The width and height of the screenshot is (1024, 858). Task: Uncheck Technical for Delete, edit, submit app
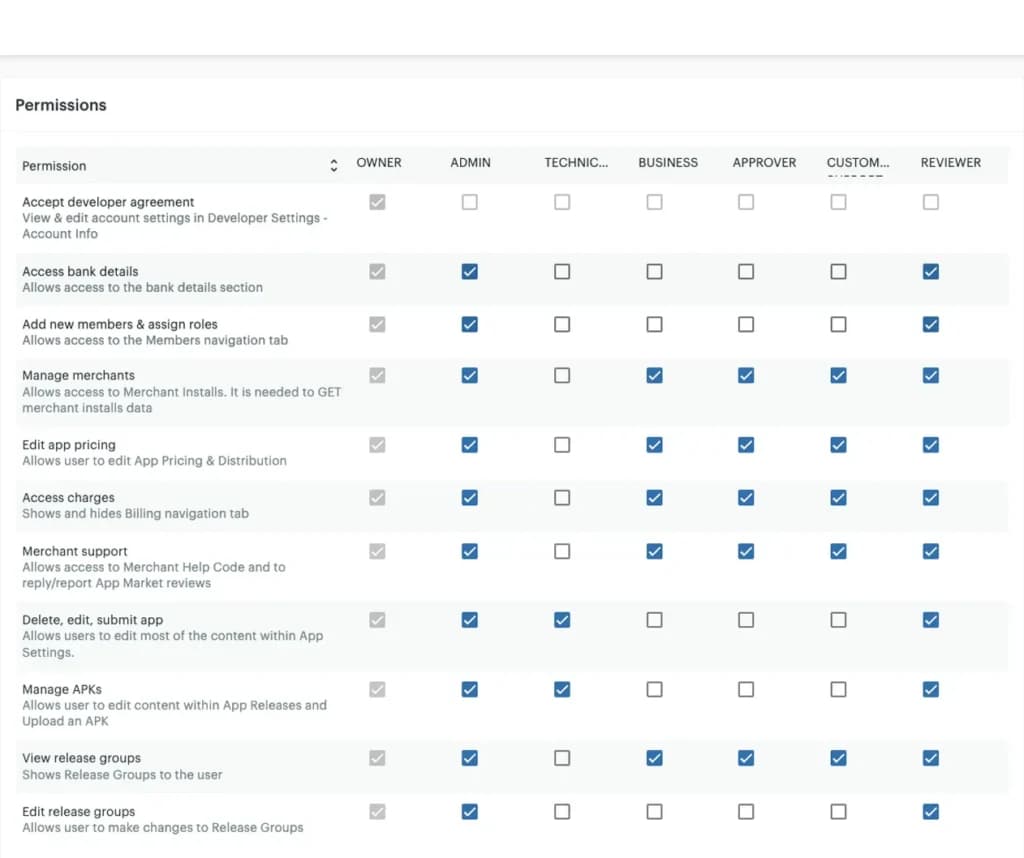pyautogui.click(x=562, y=620)
